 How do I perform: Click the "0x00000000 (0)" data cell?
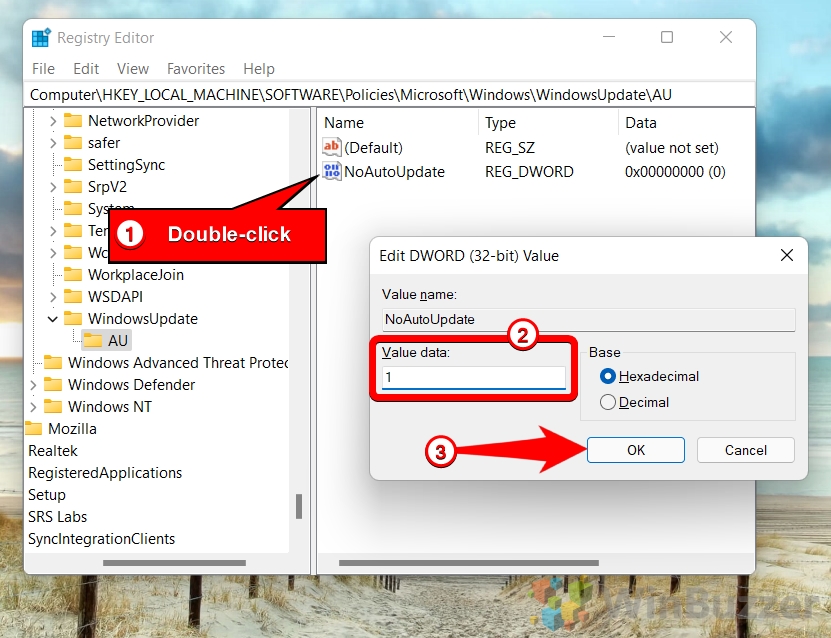[x=675, y=172]
